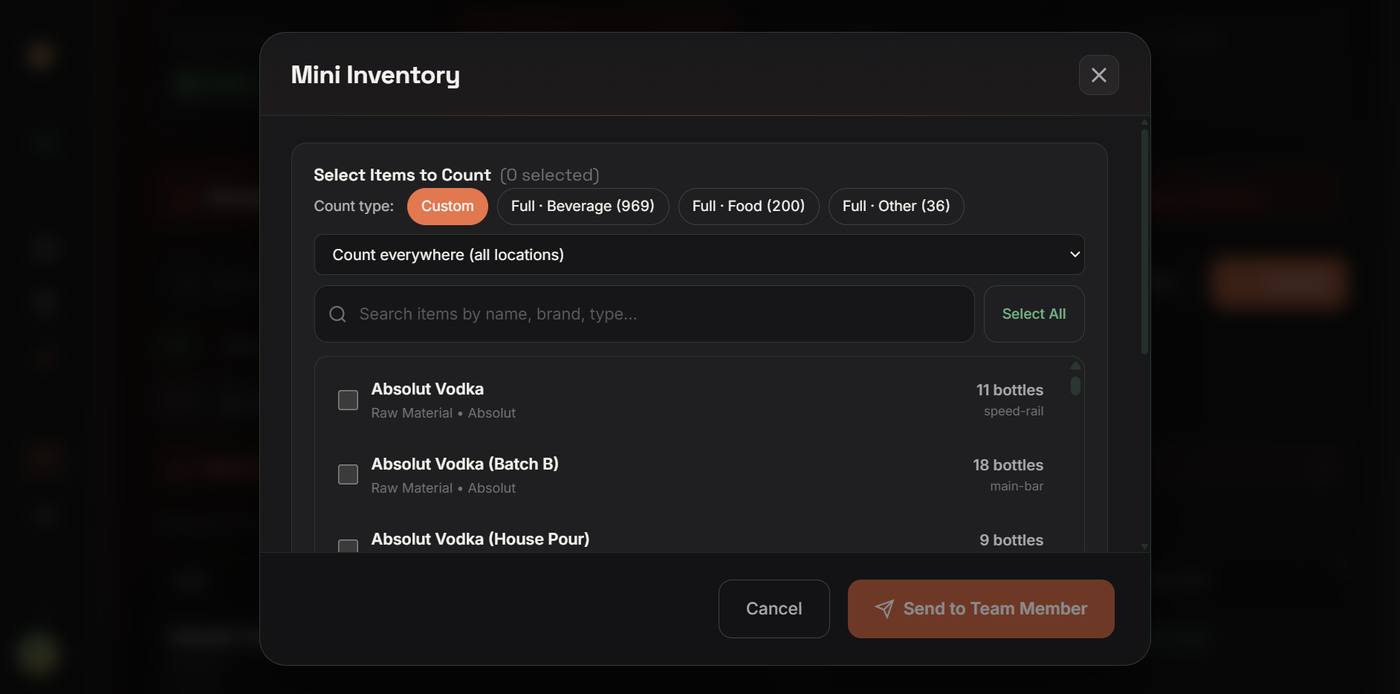Focus the search items input field
Screen dimensions: 1400x694
(x=644, y=314)
